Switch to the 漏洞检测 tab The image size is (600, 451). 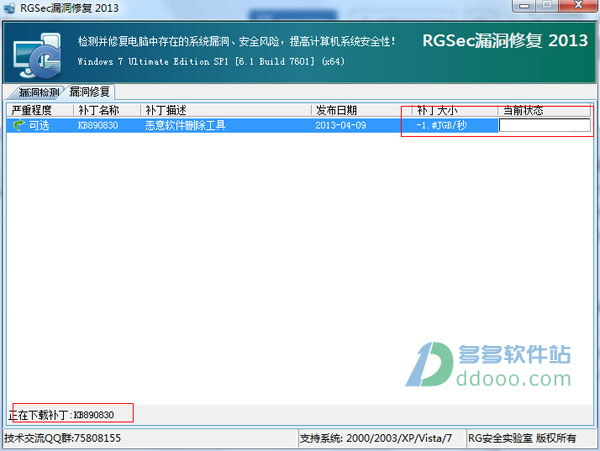37,92
